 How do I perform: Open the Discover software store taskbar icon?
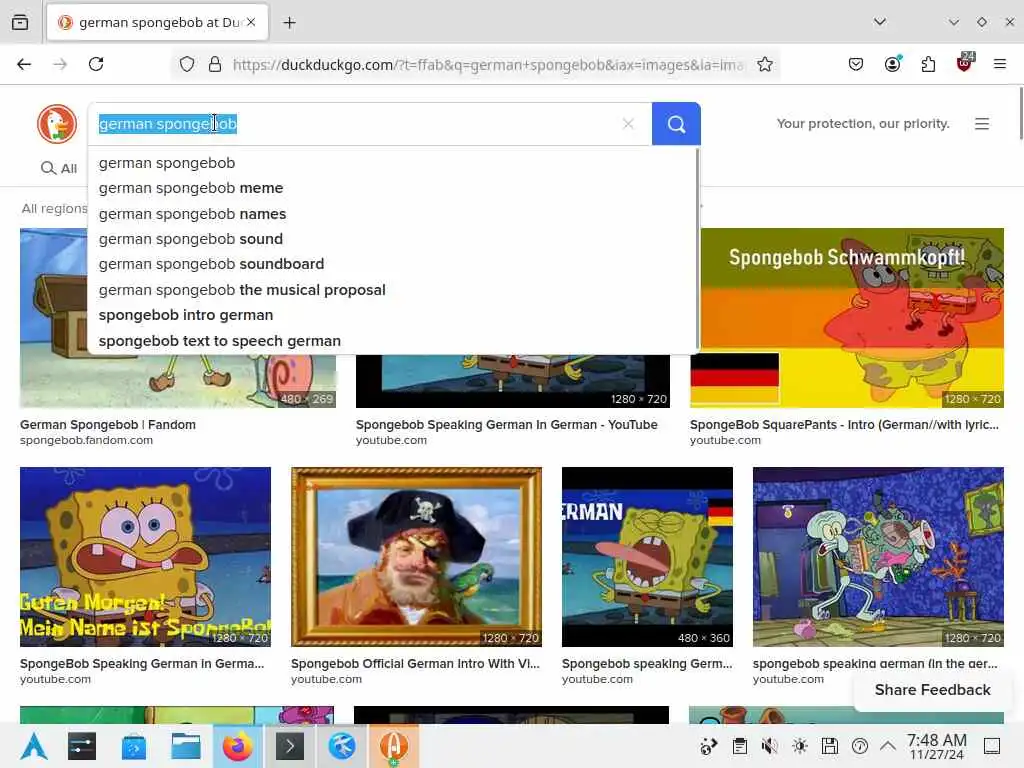click(134, 746)
